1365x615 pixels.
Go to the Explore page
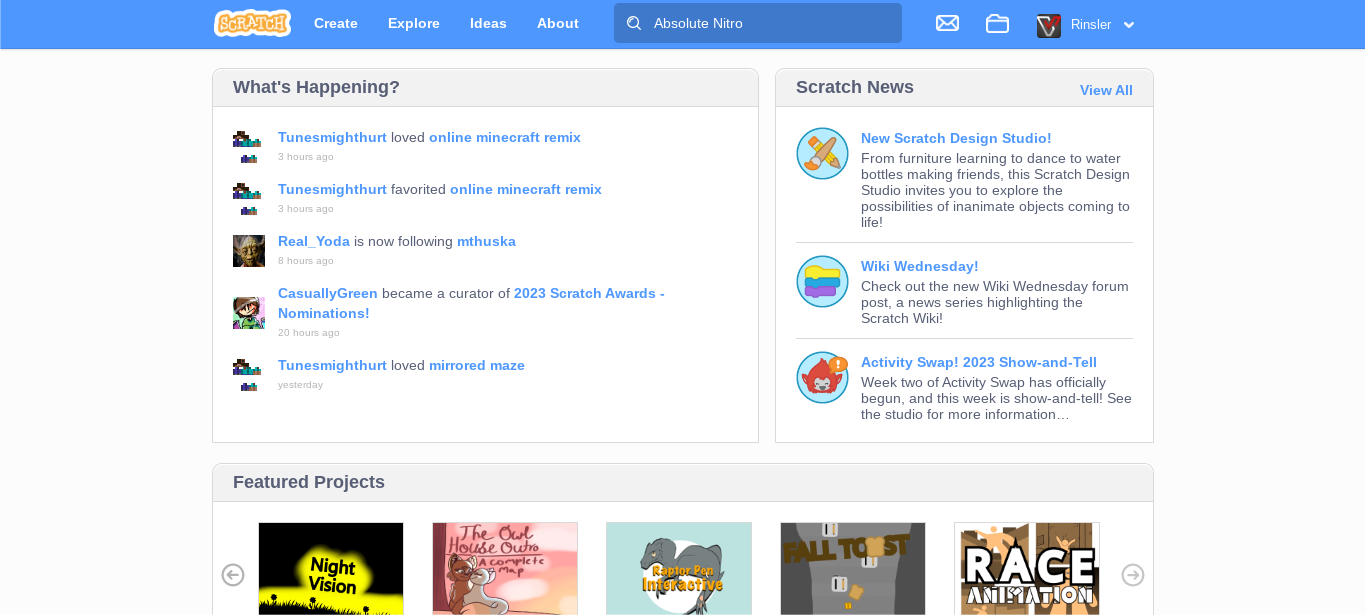(x=414, y=23)
